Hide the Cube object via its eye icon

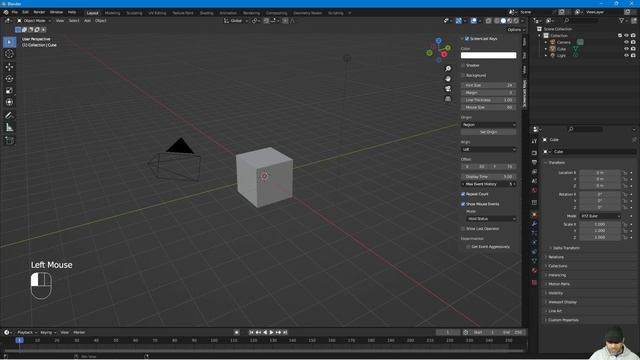[x=626, y=49]
